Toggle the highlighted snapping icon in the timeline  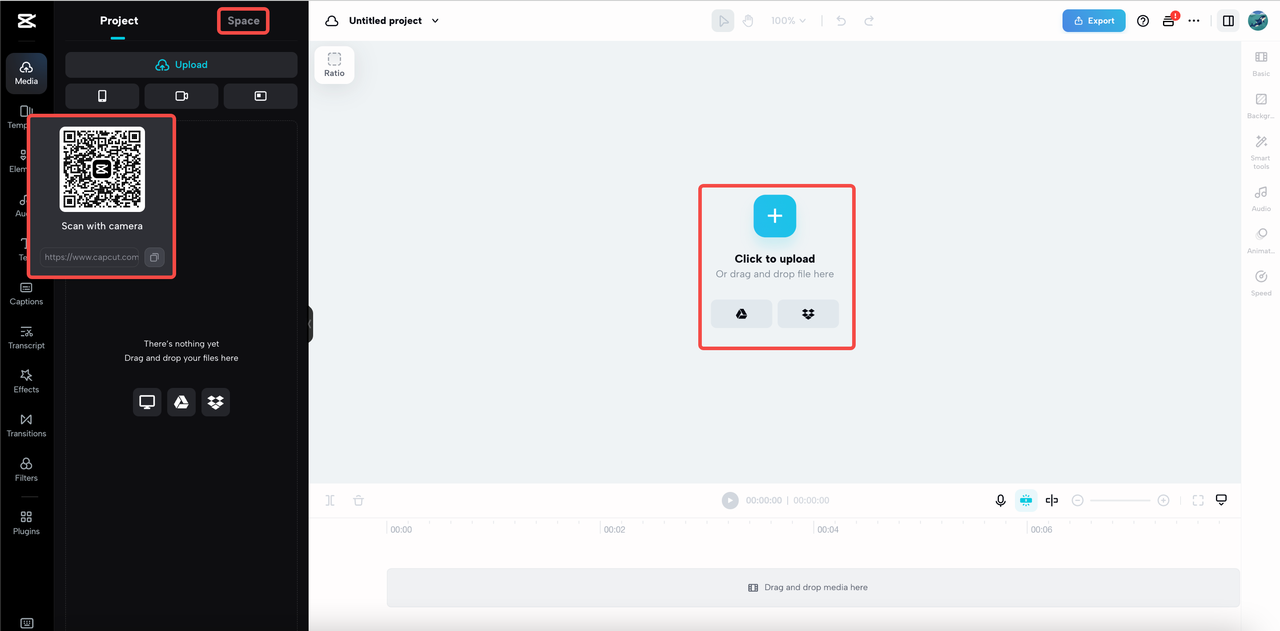click(x=1026, y=500)
